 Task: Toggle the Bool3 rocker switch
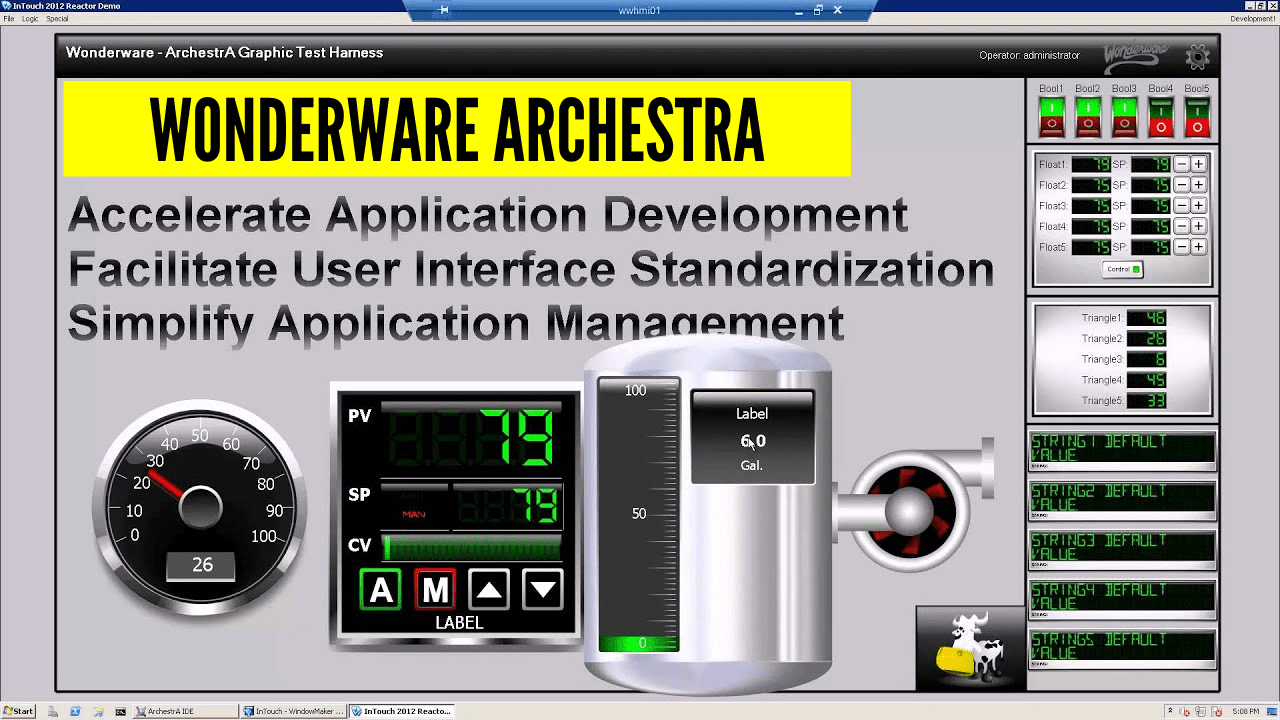pos(1124,117)
